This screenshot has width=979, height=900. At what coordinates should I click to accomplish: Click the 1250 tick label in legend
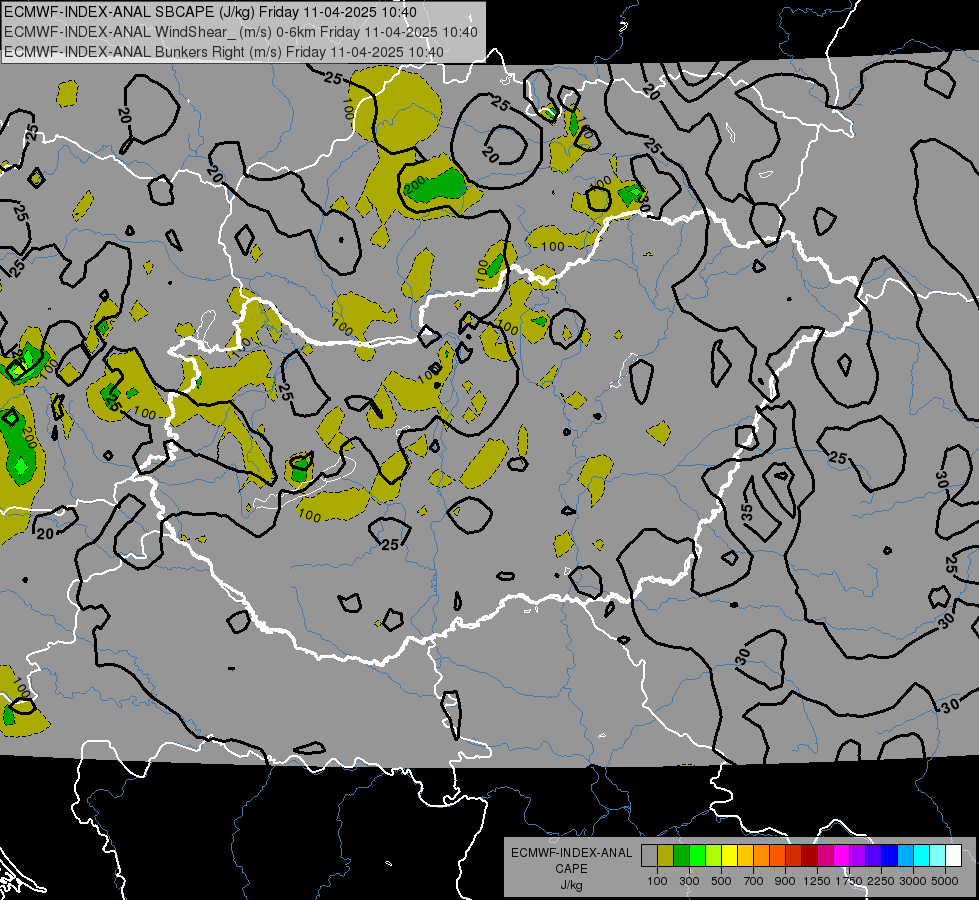click(817, 881)
